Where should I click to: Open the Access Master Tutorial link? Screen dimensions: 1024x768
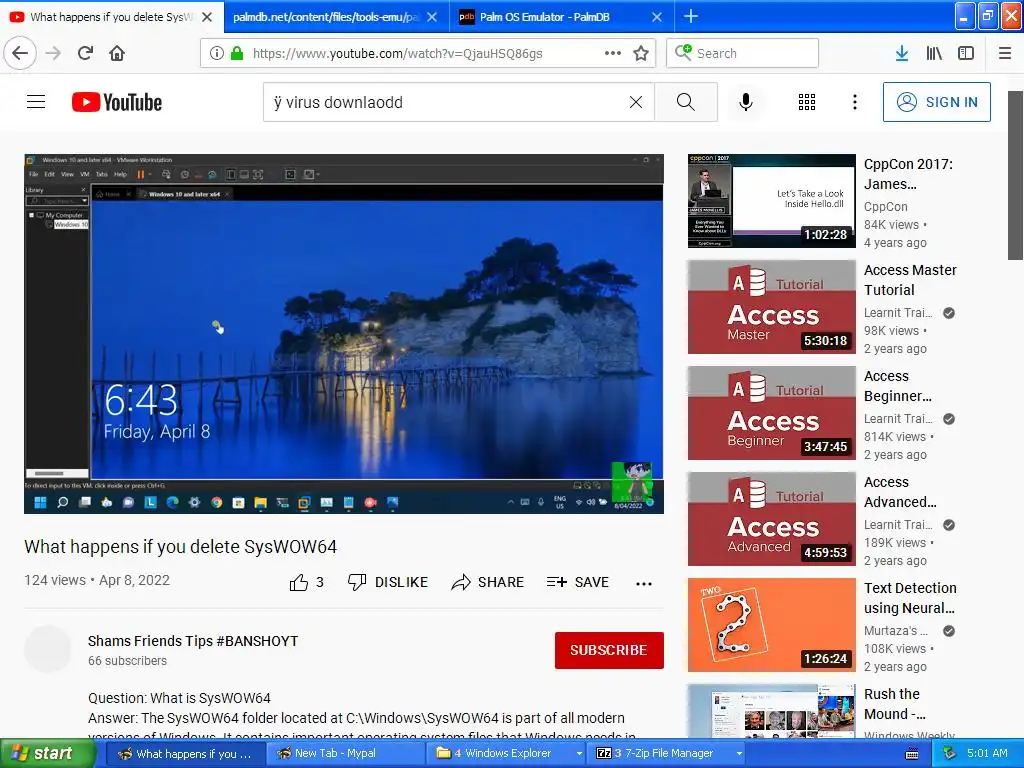(x=910, y=280)
